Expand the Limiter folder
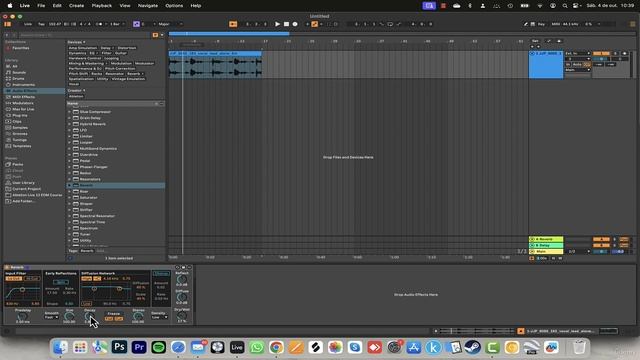 (x=69, y=136)
